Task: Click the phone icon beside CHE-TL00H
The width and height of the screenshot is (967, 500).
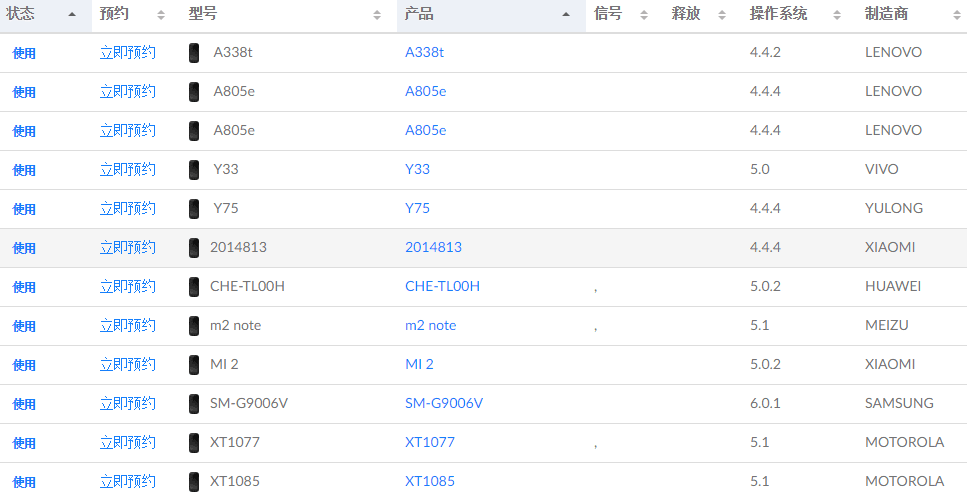Action: click(x=194, y=287)
